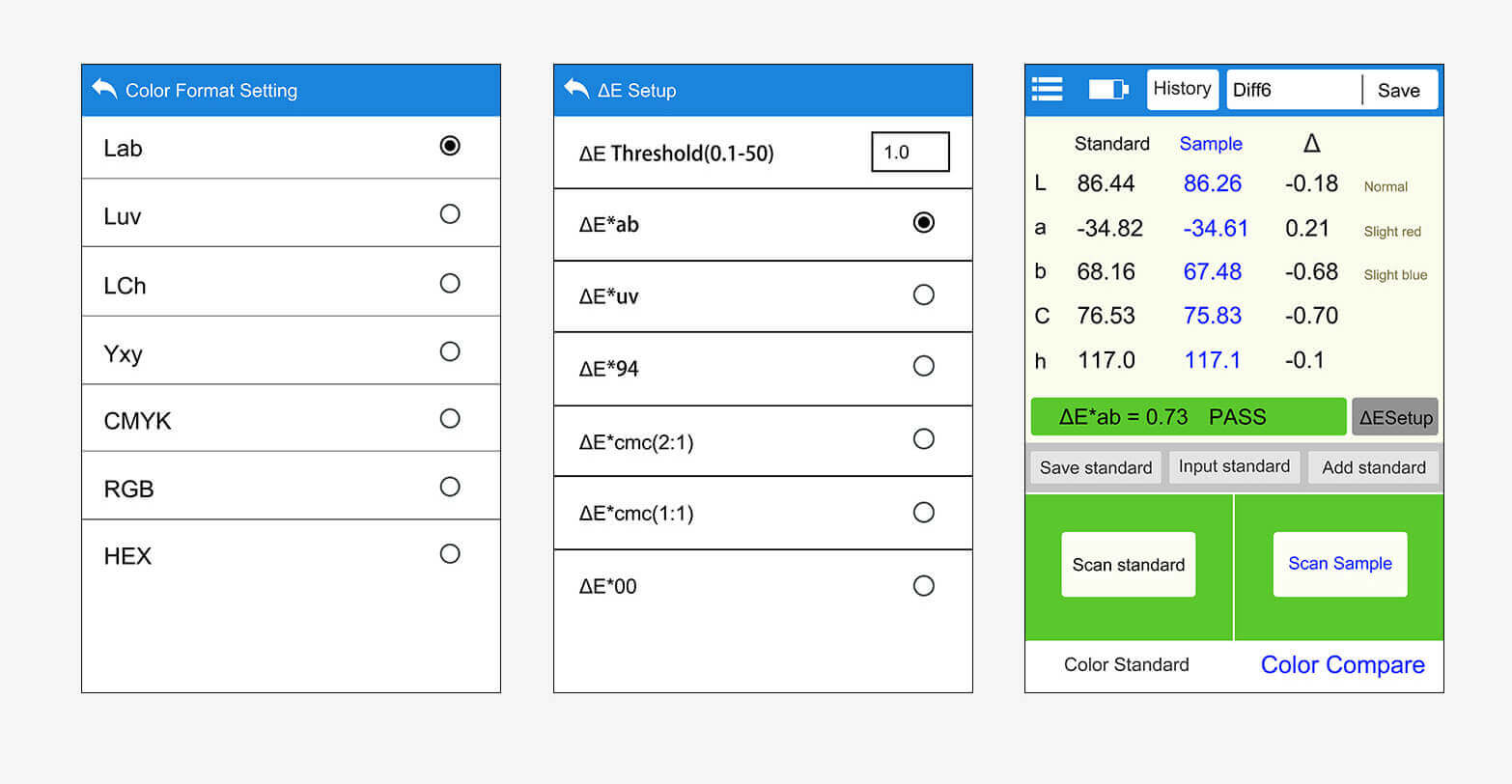The width and height of the screenshot is (1512, 784).
Task: Choose the ΔE*cmc(1:1) formula
Action: point(763,513)
